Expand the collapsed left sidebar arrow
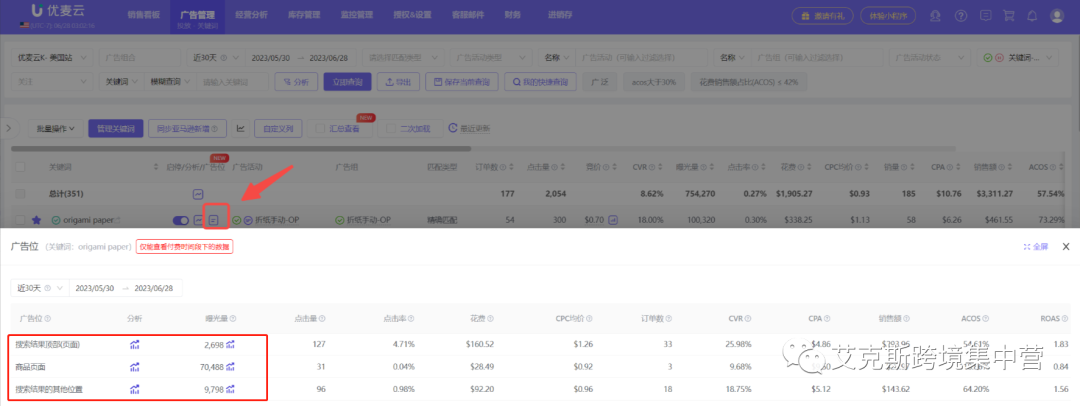Screen dimensions: 1080x406 (8, 128)
